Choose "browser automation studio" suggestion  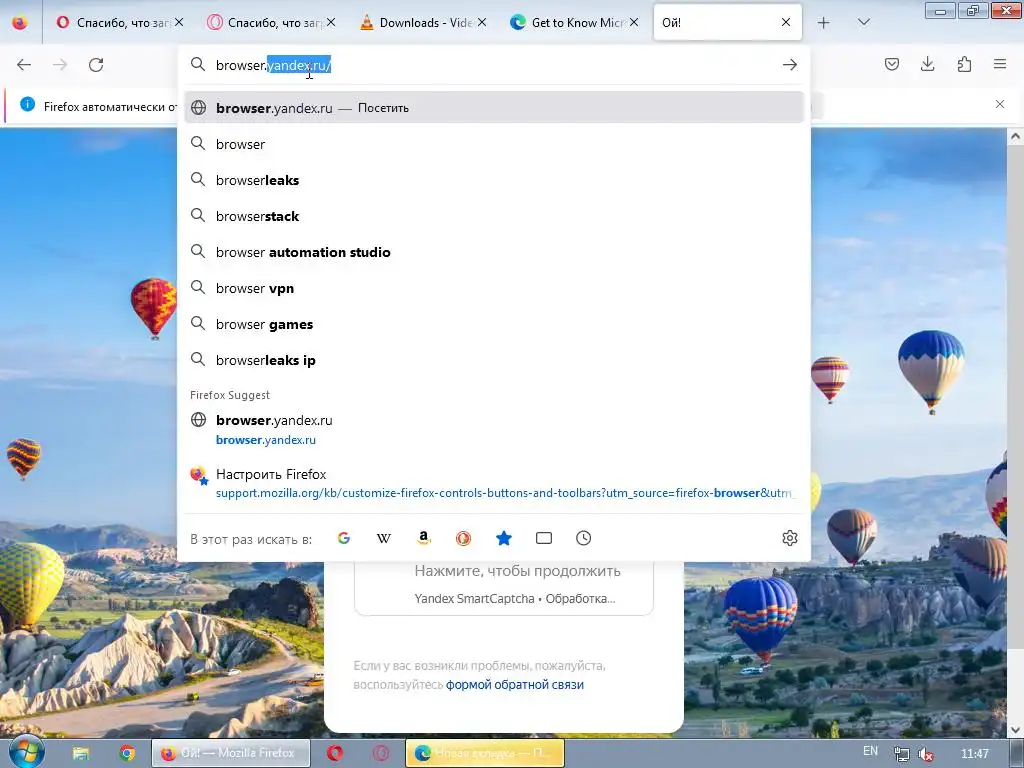(494, 252)
